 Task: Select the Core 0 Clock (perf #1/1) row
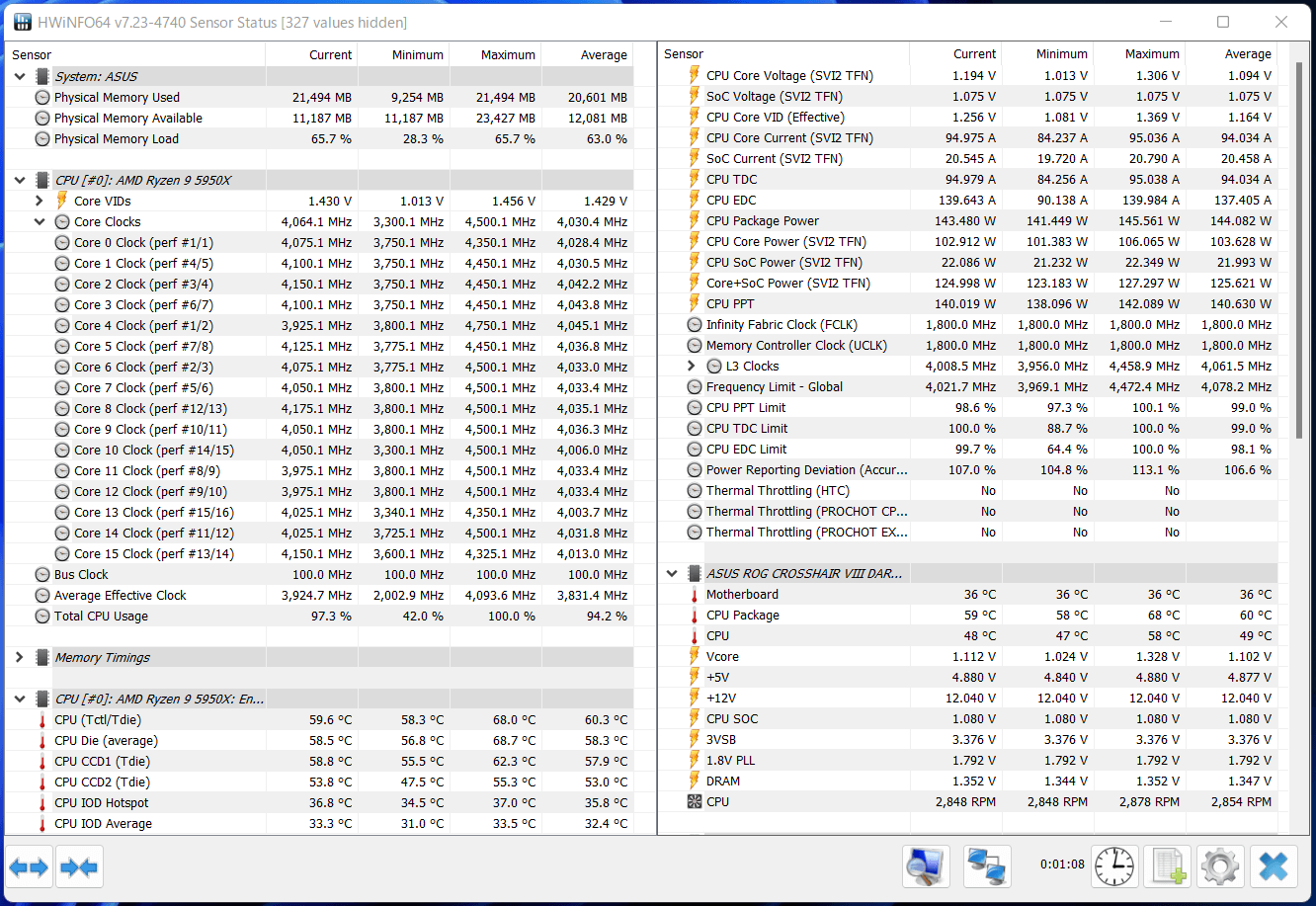[x=319, y=243]
